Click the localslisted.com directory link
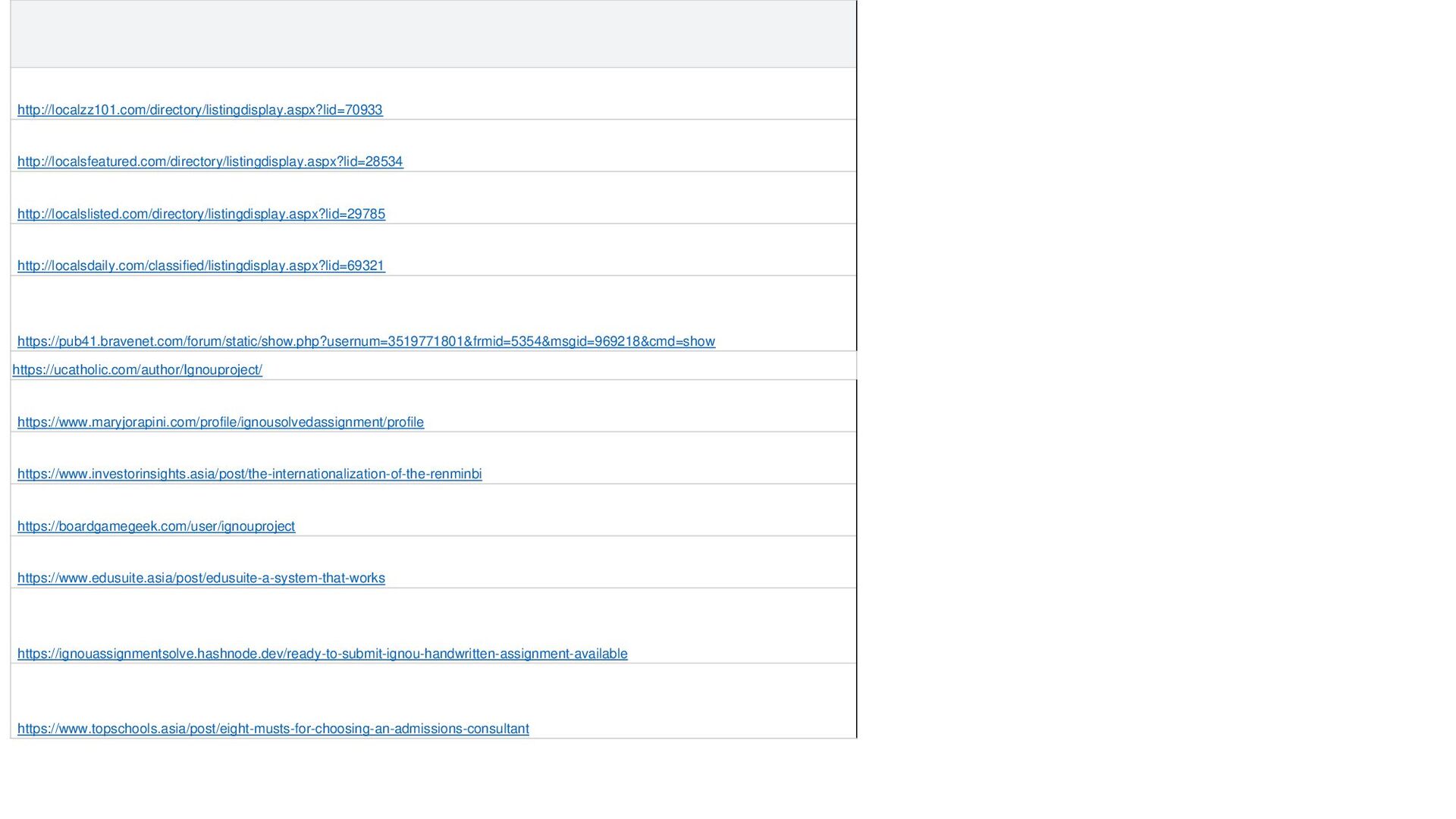The height and width of the screenshot is (819, 1456). 201,214
